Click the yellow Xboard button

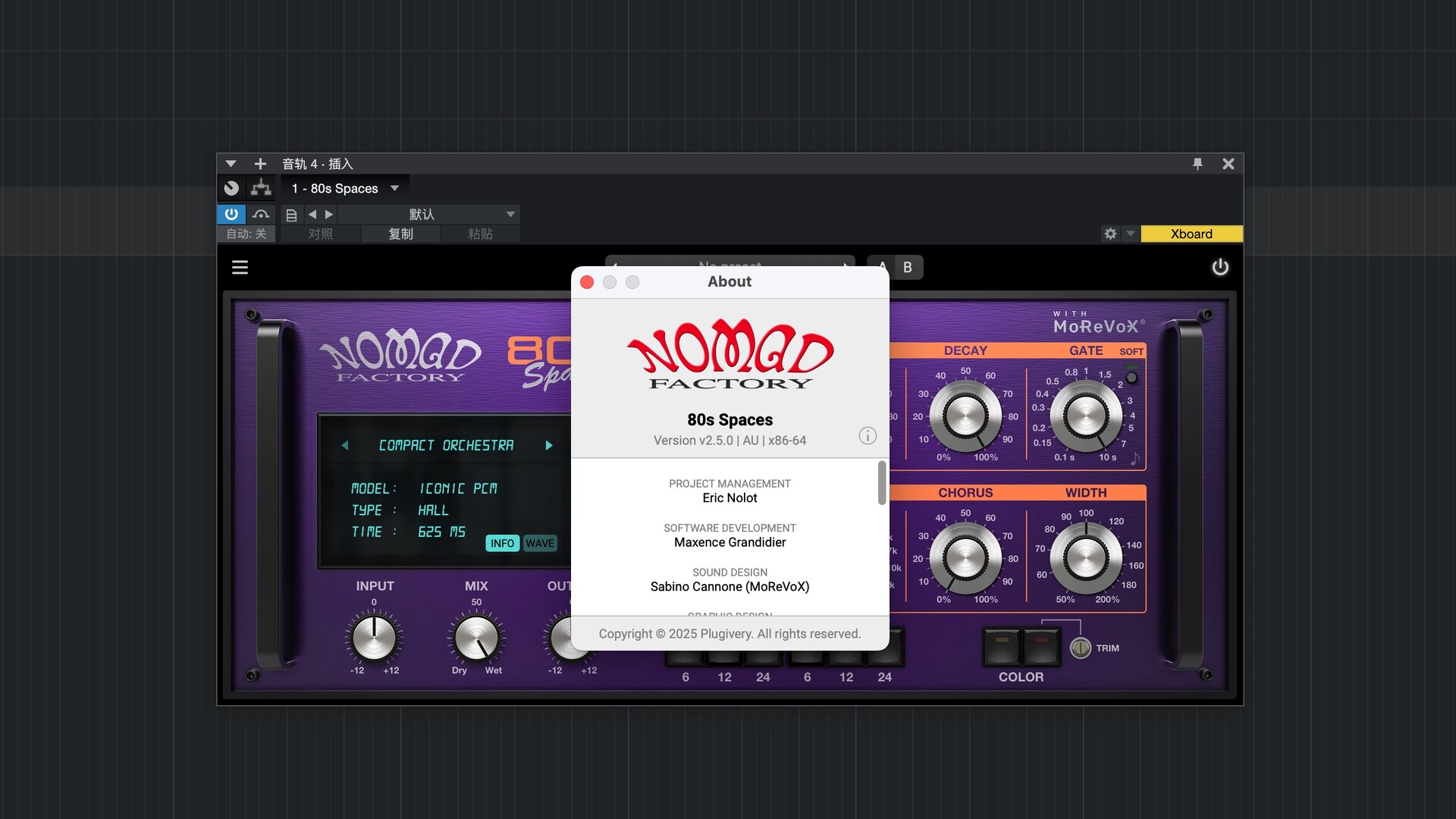[1191, 234]
